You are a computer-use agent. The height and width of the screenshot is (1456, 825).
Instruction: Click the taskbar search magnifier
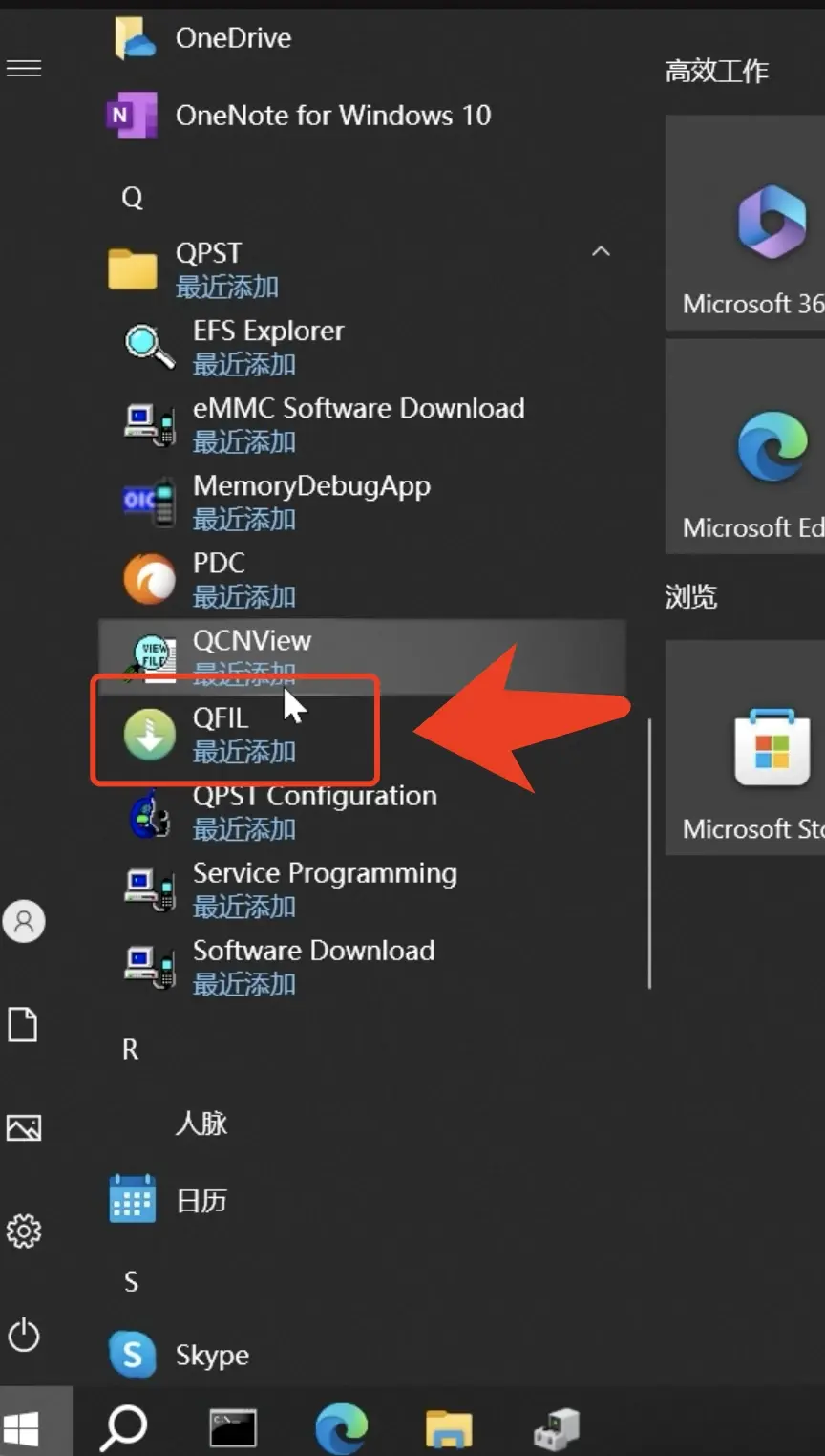[124, 1427]
